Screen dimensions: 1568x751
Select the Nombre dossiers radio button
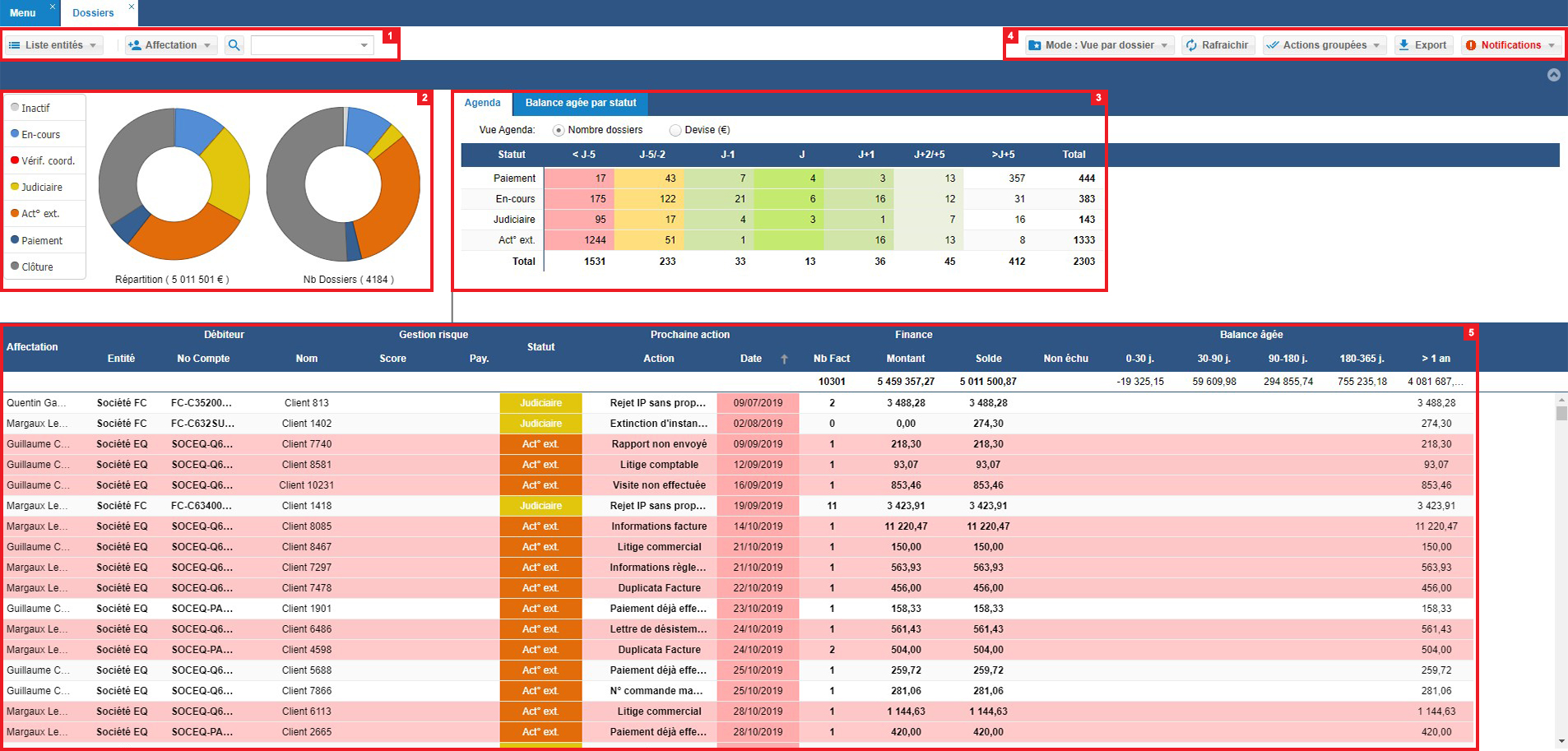[559, 130]
